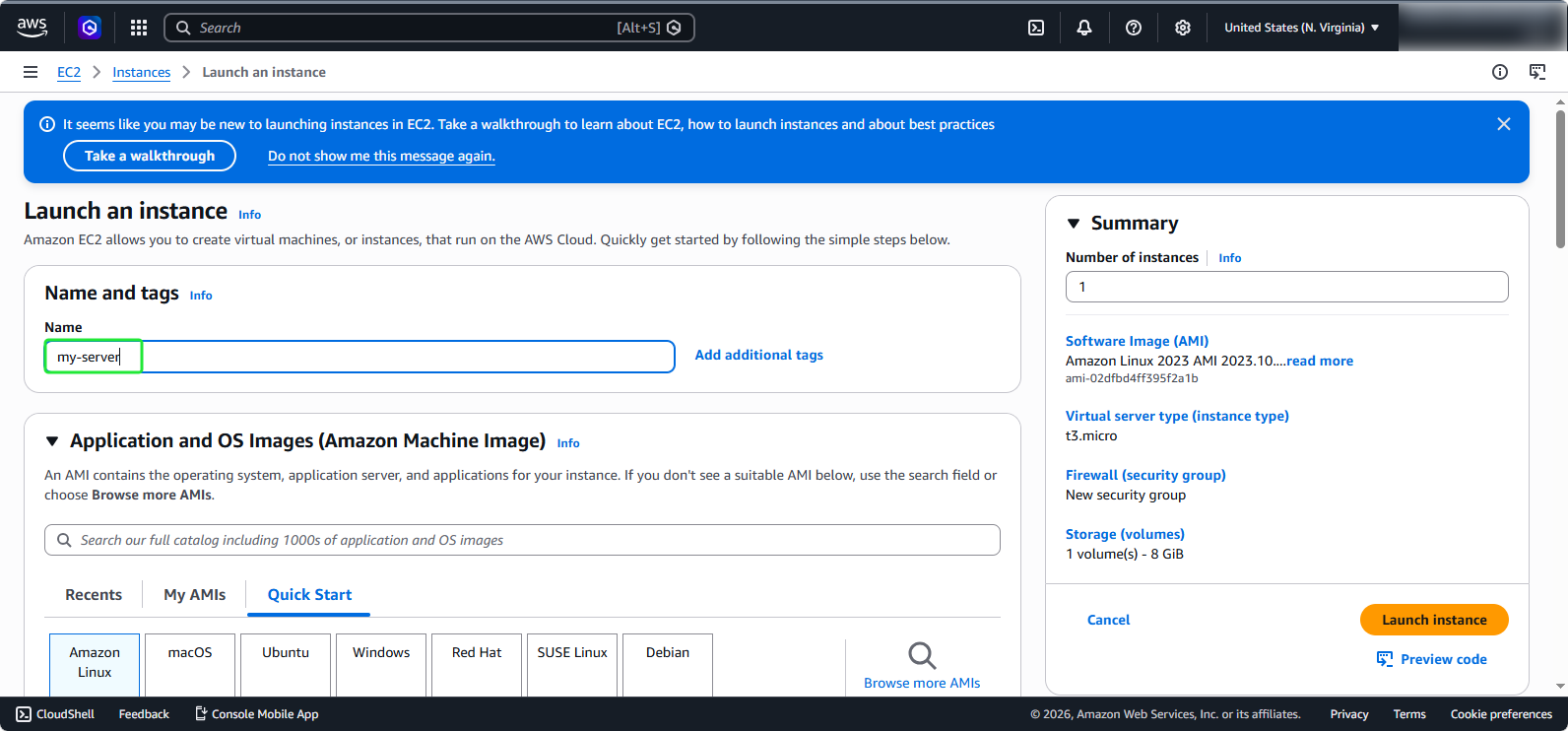Choose the Red Hat AMI tile
The width and height of the screenshot is (1568, 731).
[x=477, y=664]
